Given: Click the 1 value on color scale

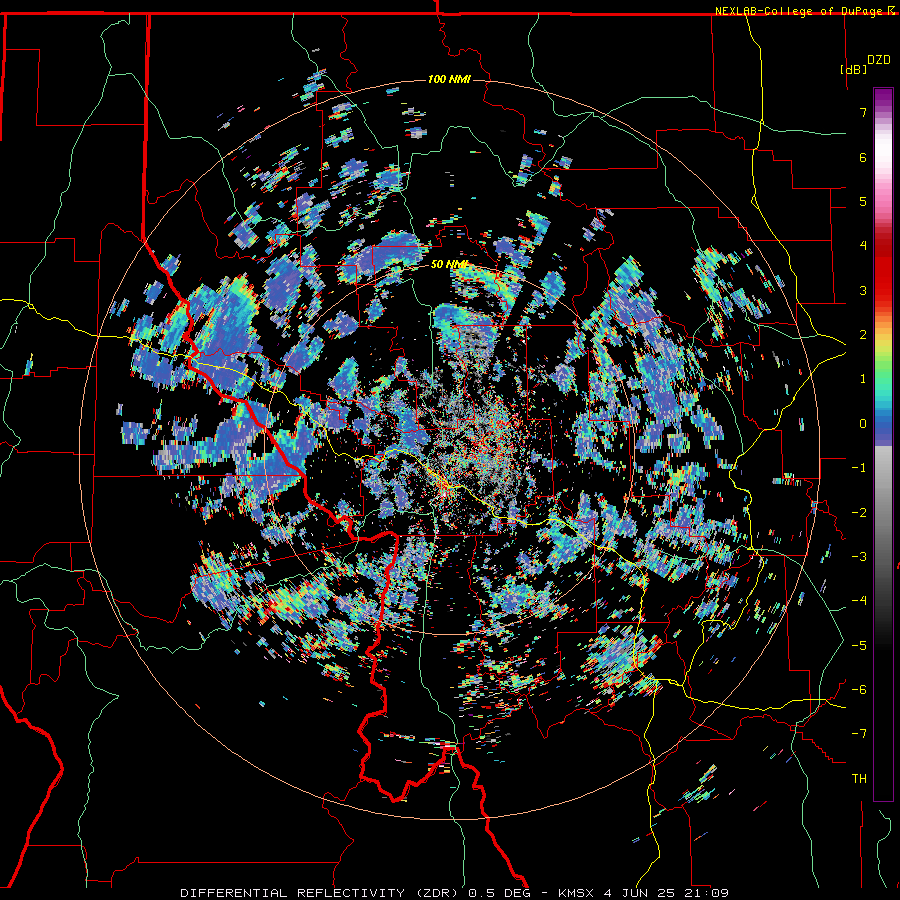Looking at the screenshot, I should (863, 379).
